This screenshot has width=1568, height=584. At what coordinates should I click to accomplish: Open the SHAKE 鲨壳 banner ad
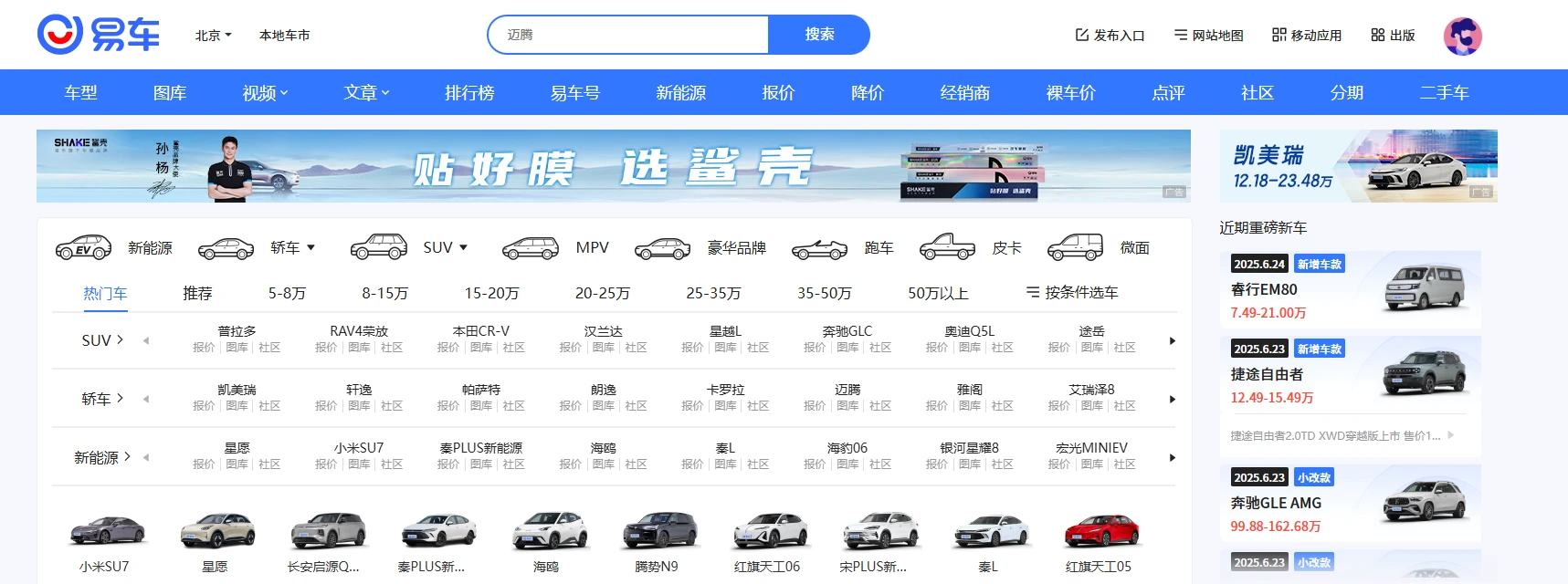[614, 166]
